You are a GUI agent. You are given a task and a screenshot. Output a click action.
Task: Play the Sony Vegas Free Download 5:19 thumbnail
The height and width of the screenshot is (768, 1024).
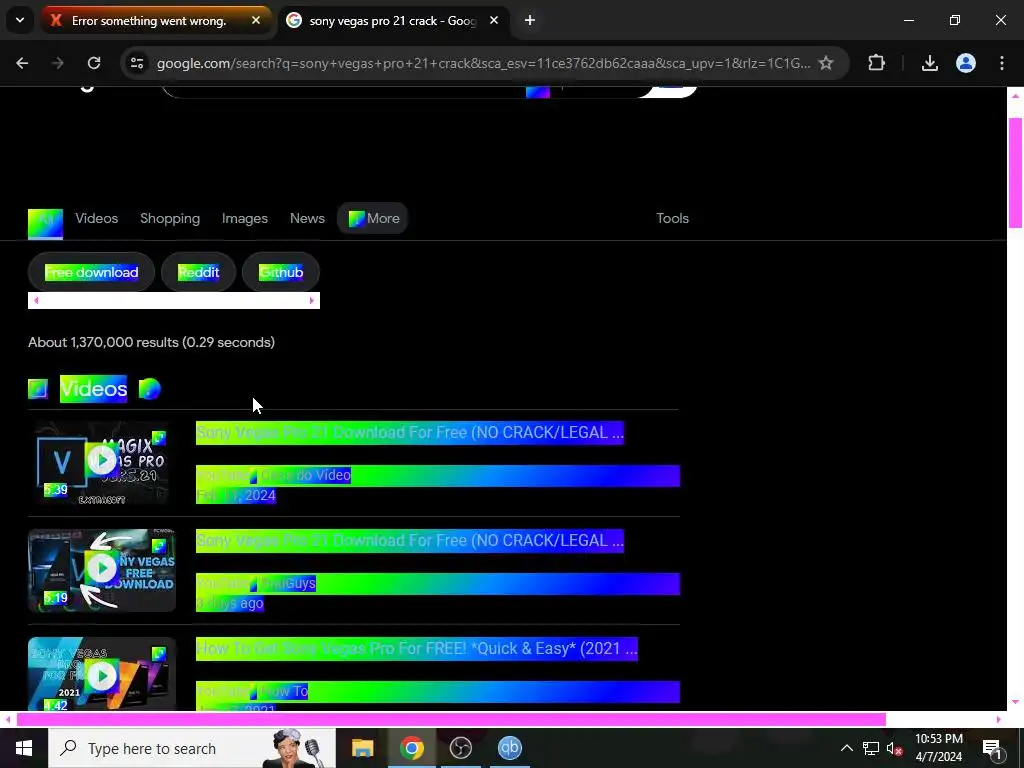click(102, 571)
